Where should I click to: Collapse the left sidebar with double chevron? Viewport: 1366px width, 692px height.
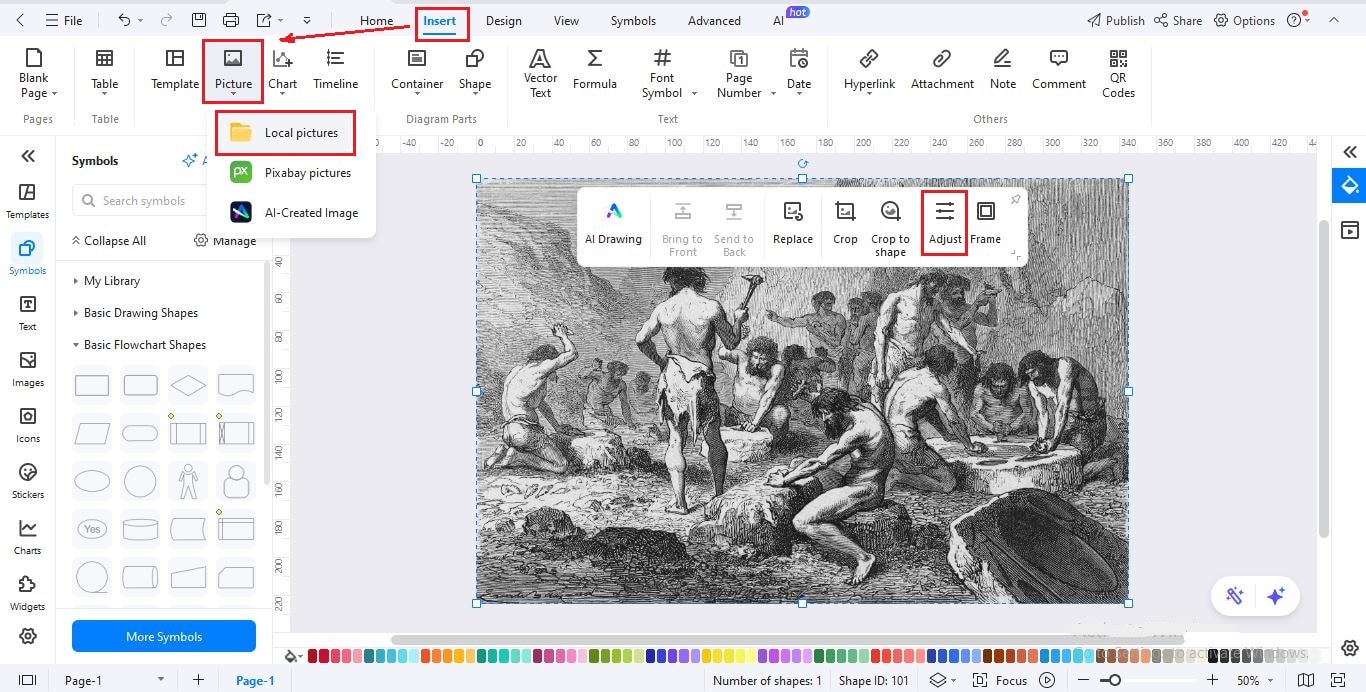coord(28,155)
